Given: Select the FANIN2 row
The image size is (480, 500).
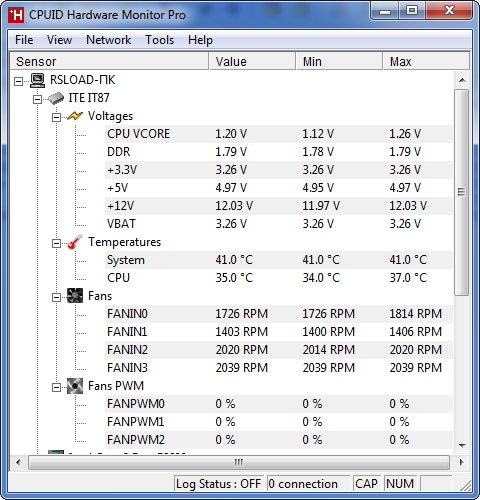Looking at the screenshot, I should 279,350.
